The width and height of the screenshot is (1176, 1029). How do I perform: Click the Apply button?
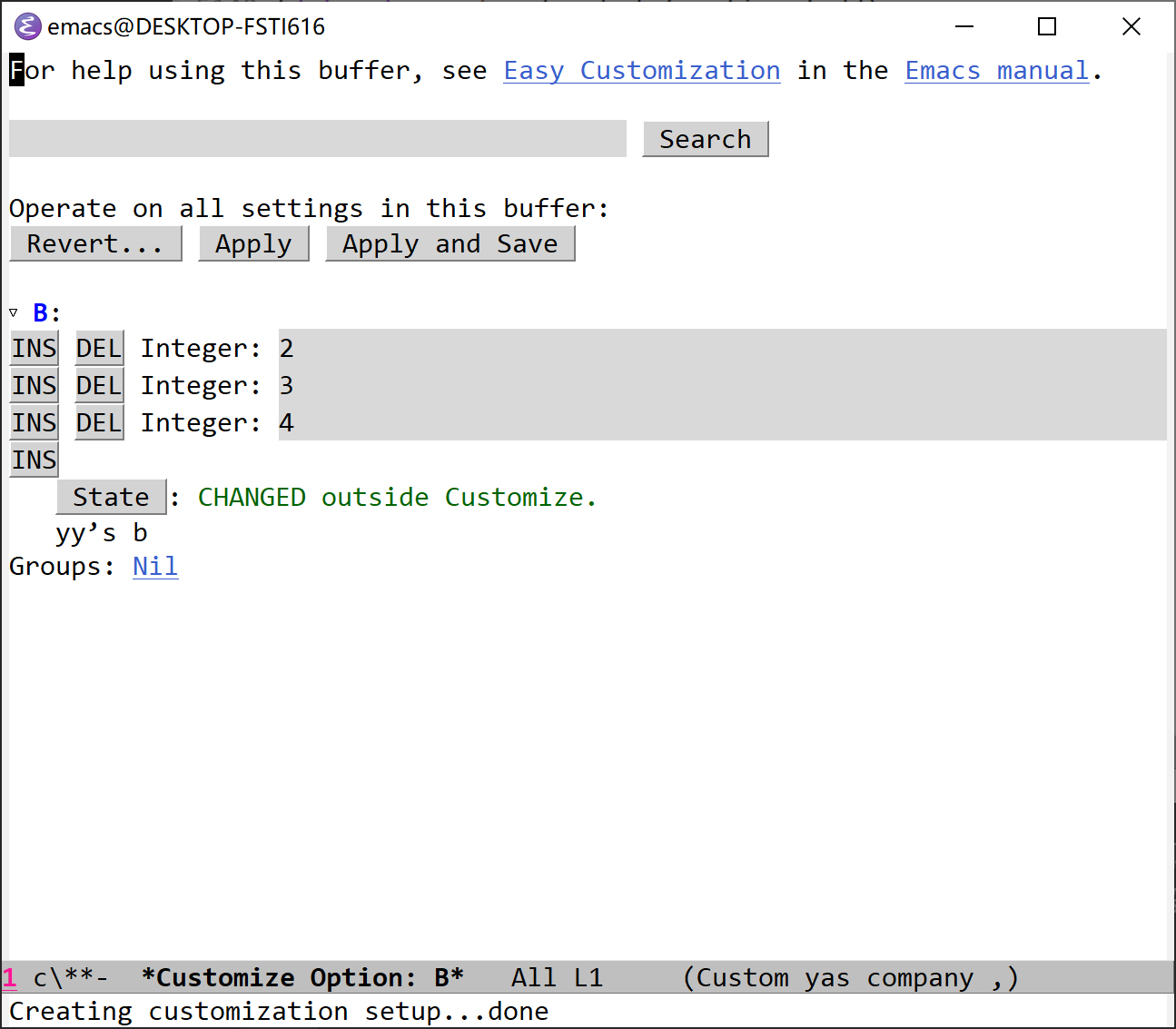253,244
